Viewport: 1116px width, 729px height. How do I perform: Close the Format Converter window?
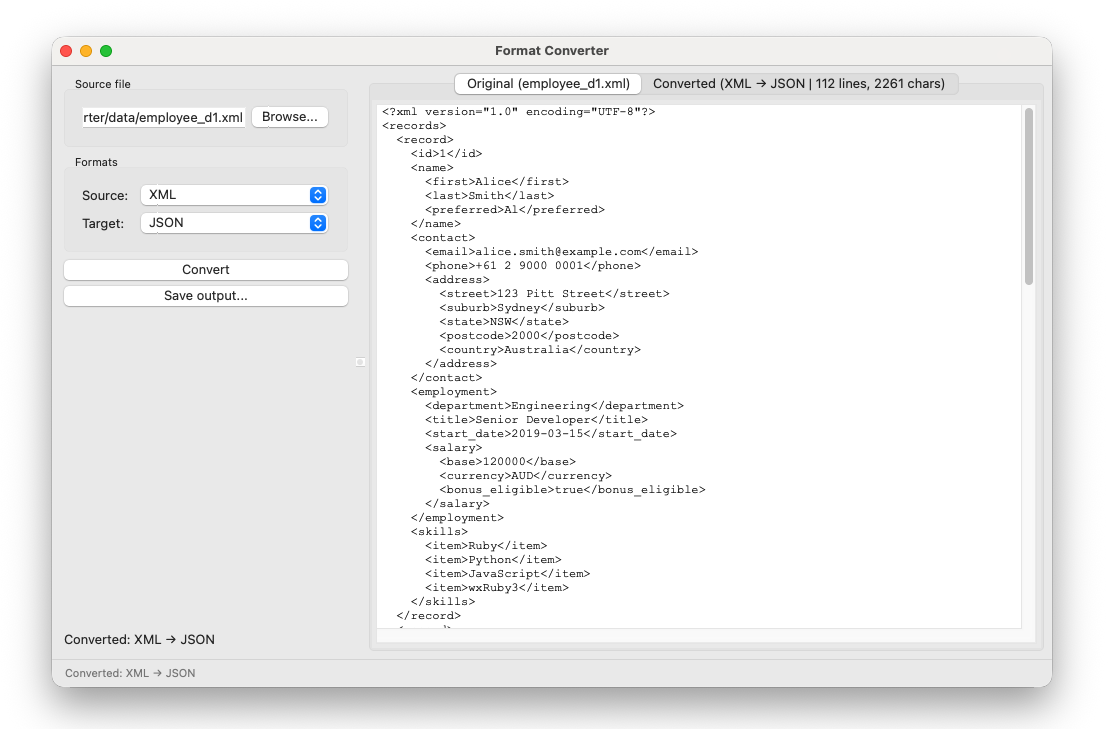click(x=66, y=51)
